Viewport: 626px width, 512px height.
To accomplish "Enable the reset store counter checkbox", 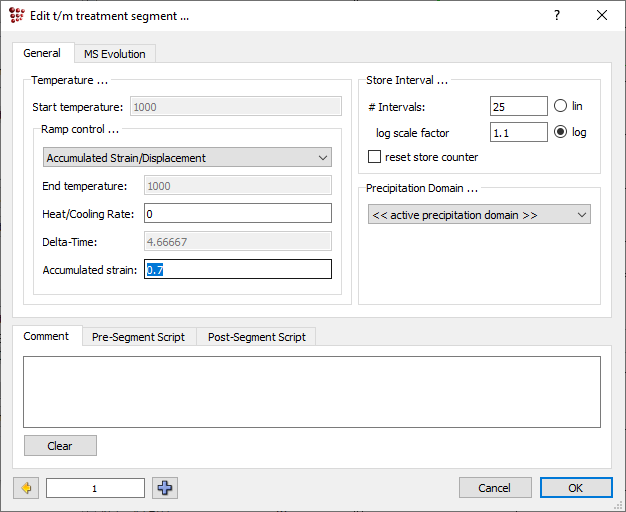I will (375, 157).
